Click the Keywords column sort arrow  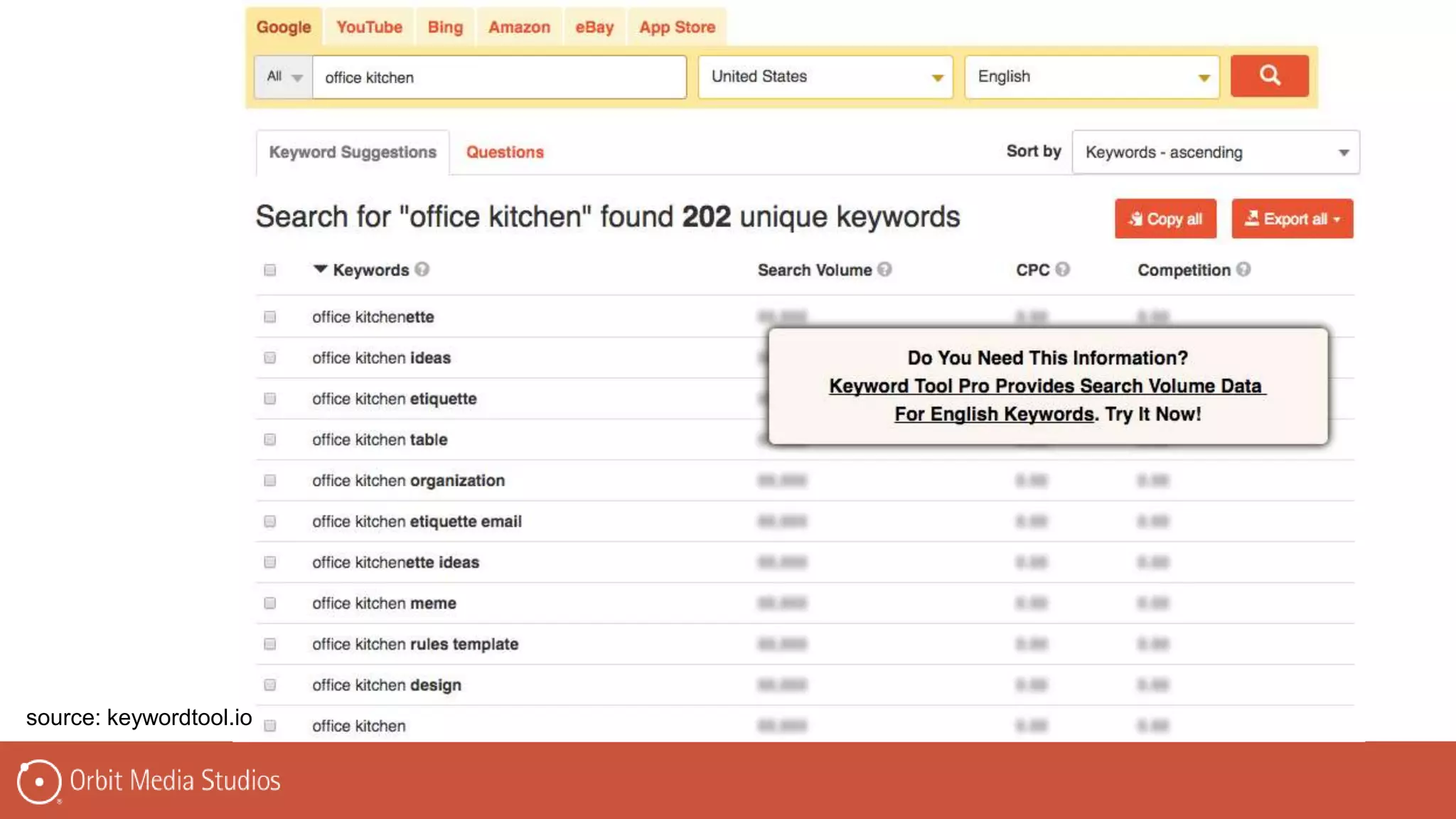click(x=320, y=269)
